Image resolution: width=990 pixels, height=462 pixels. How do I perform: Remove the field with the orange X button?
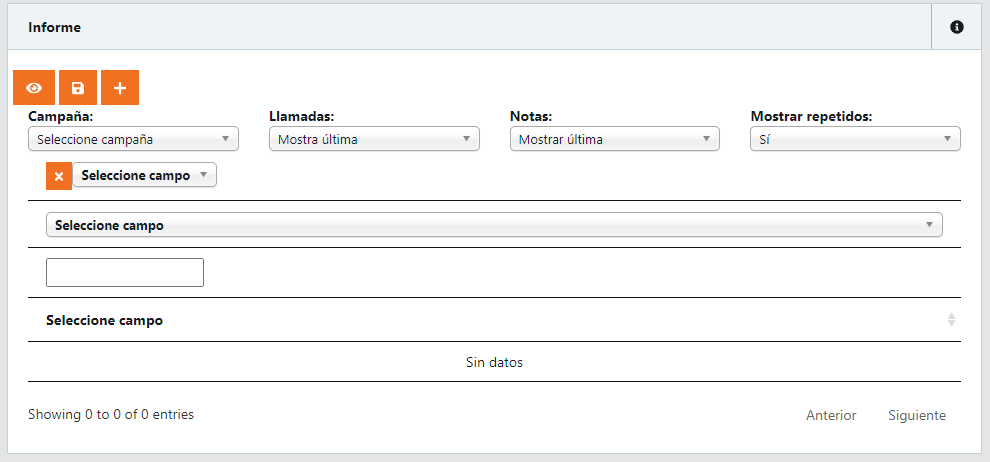click(x=59, y=176)
